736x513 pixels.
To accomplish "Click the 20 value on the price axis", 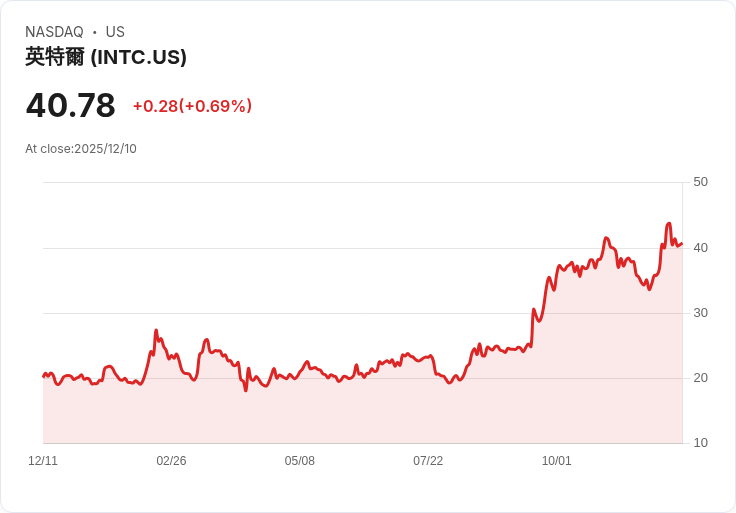I will pyautogui.click(x=700, y=378).
